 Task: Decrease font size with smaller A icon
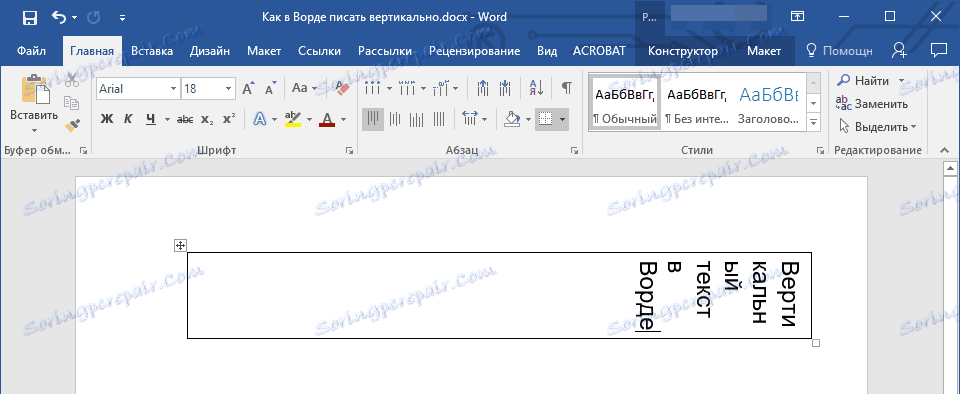271,89
